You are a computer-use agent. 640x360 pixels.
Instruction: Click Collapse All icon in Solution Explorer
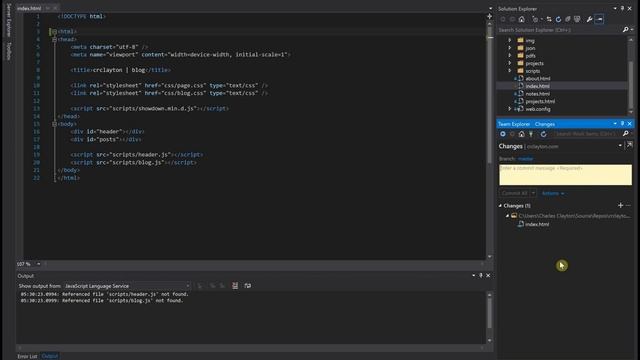pos(568,19)
